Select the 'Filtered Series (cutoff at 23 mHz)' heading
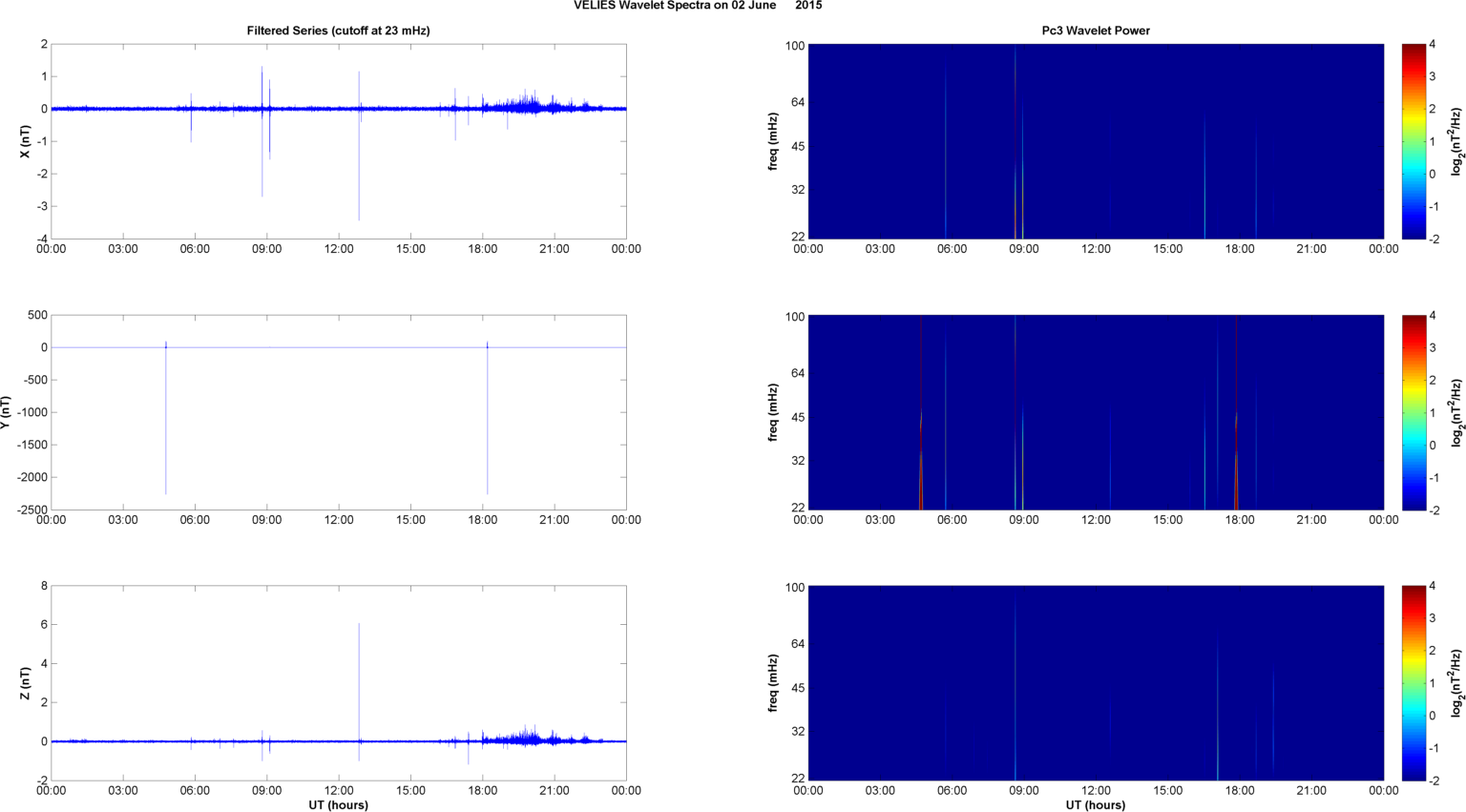The image size is (1466, 812). tap(339, 31)
